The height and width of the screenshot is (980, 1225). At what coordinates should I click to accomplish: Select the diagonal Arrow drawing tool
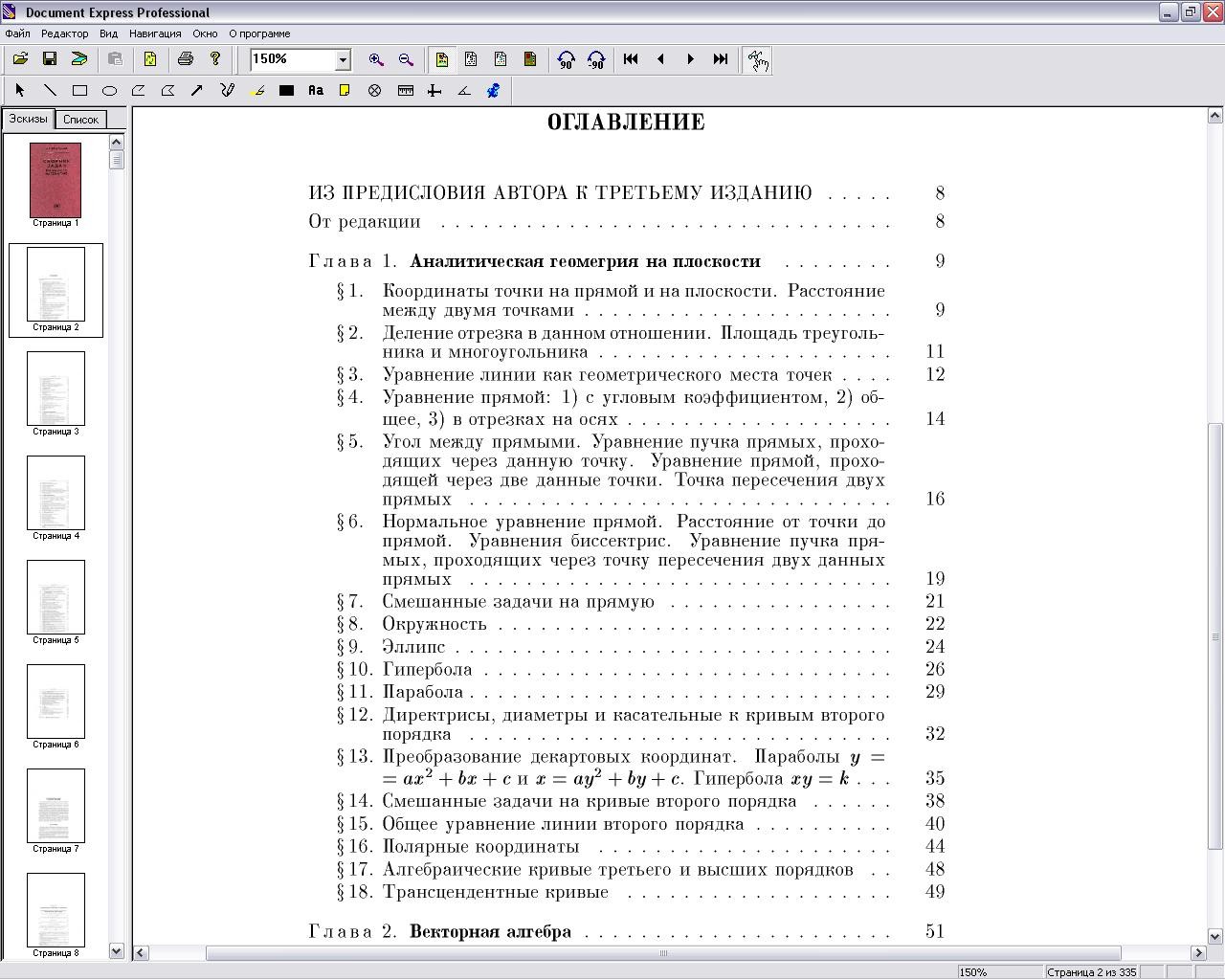tap(197, 90)
